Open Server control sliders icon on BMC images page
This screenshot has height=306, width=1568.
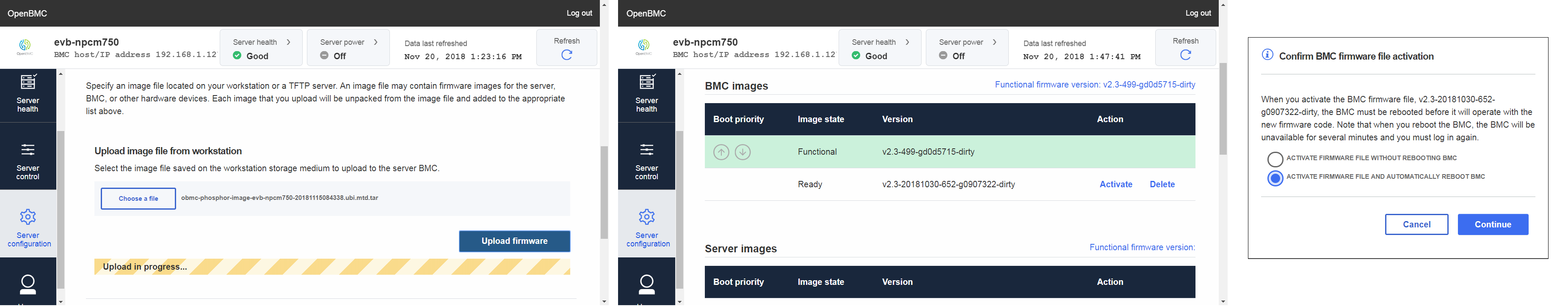[x=646, y=150]
